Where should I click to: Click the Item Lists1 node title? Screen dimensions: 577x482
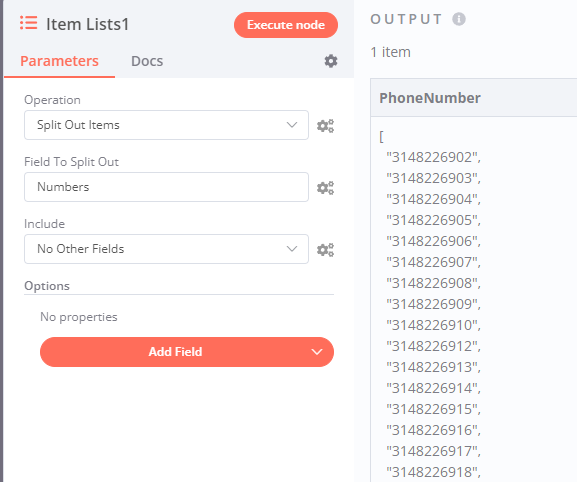[x=88, y=24]
